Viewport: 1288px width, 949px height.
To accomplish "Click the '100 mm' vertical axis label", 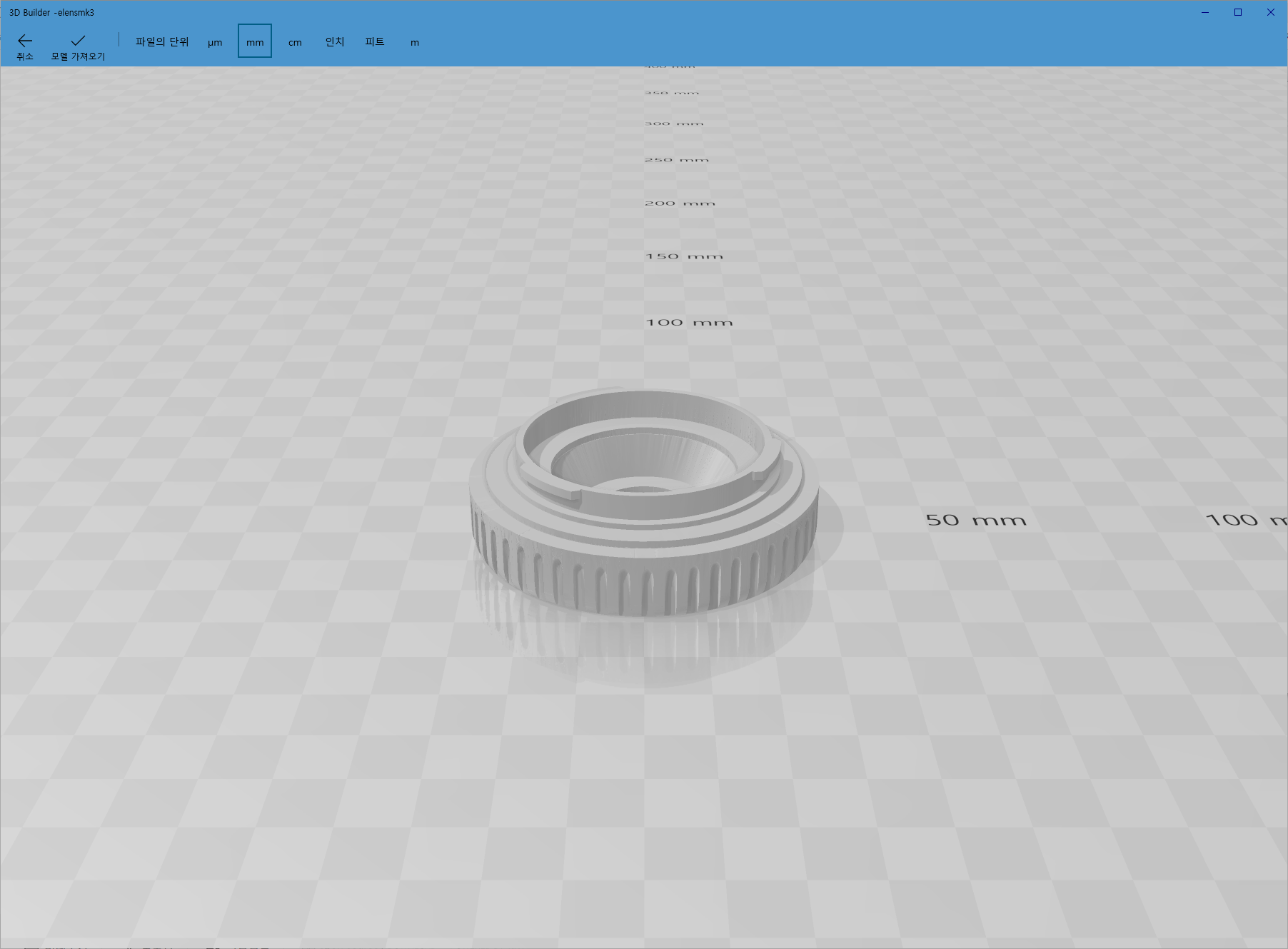I will tap(689, 323).
